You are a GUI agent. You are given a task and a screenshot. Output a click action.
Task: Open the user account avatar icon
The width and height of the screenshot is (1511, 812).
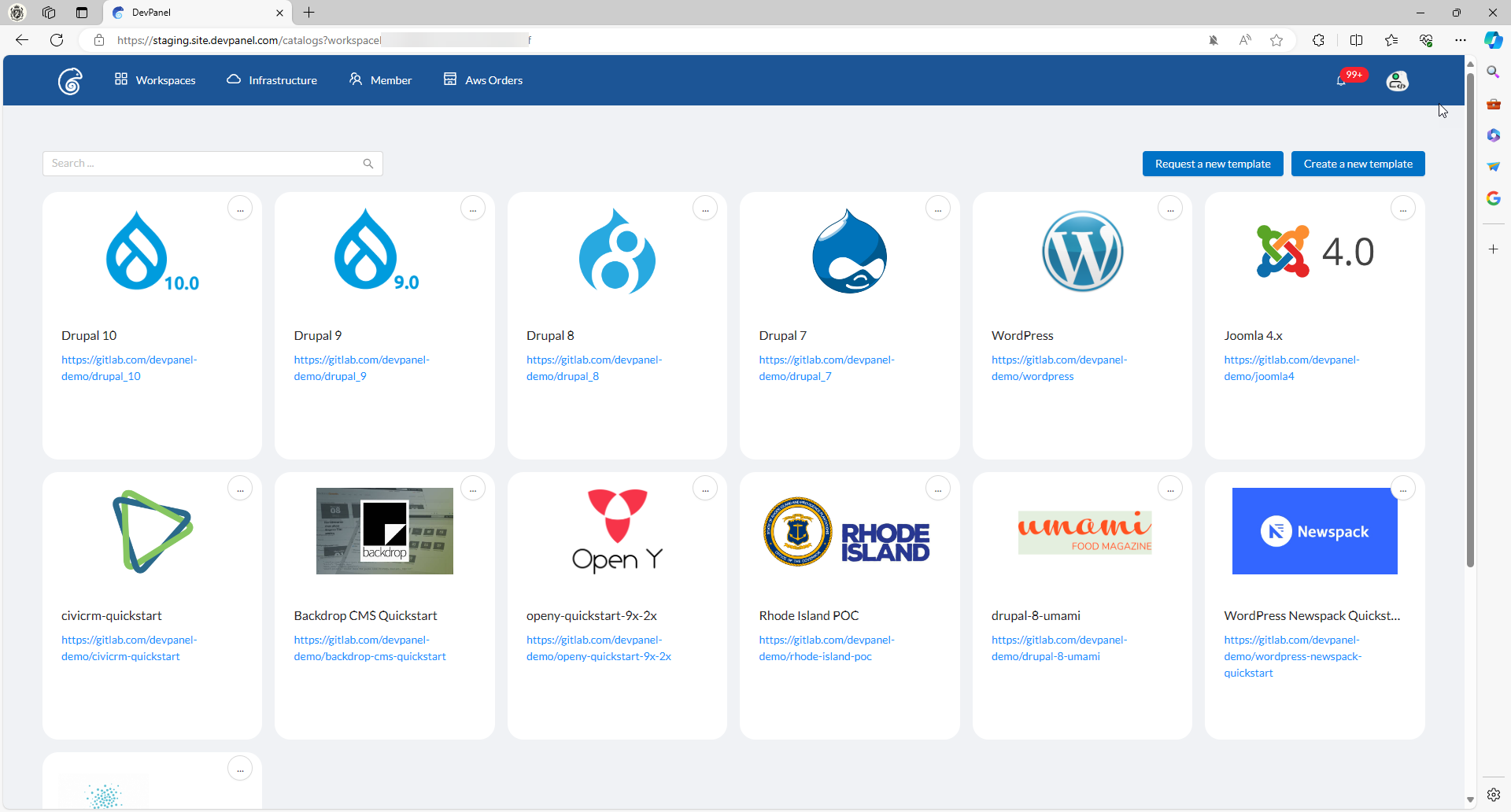pyautogui.click(x=1397, y=80)
